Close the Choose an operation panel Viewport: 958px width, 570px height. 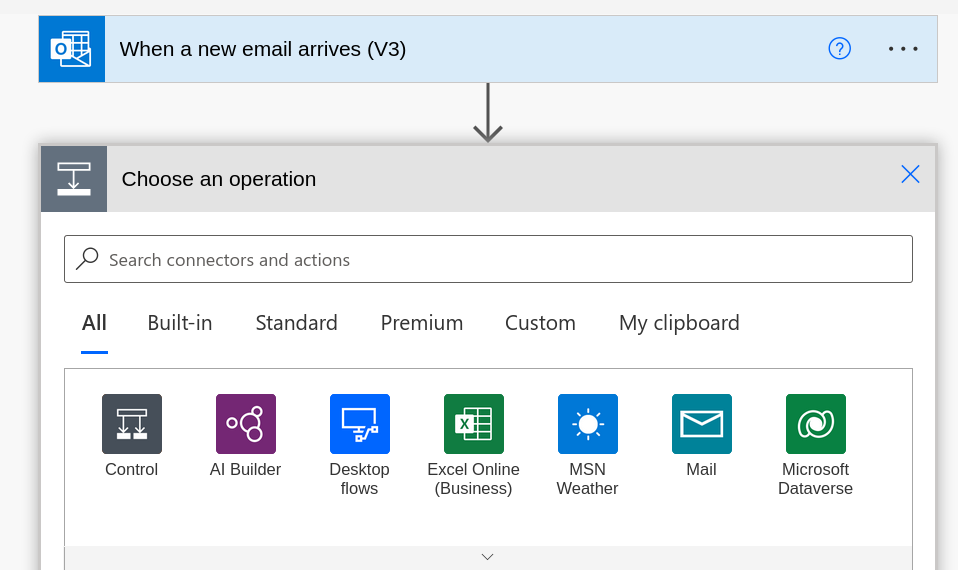910,174
